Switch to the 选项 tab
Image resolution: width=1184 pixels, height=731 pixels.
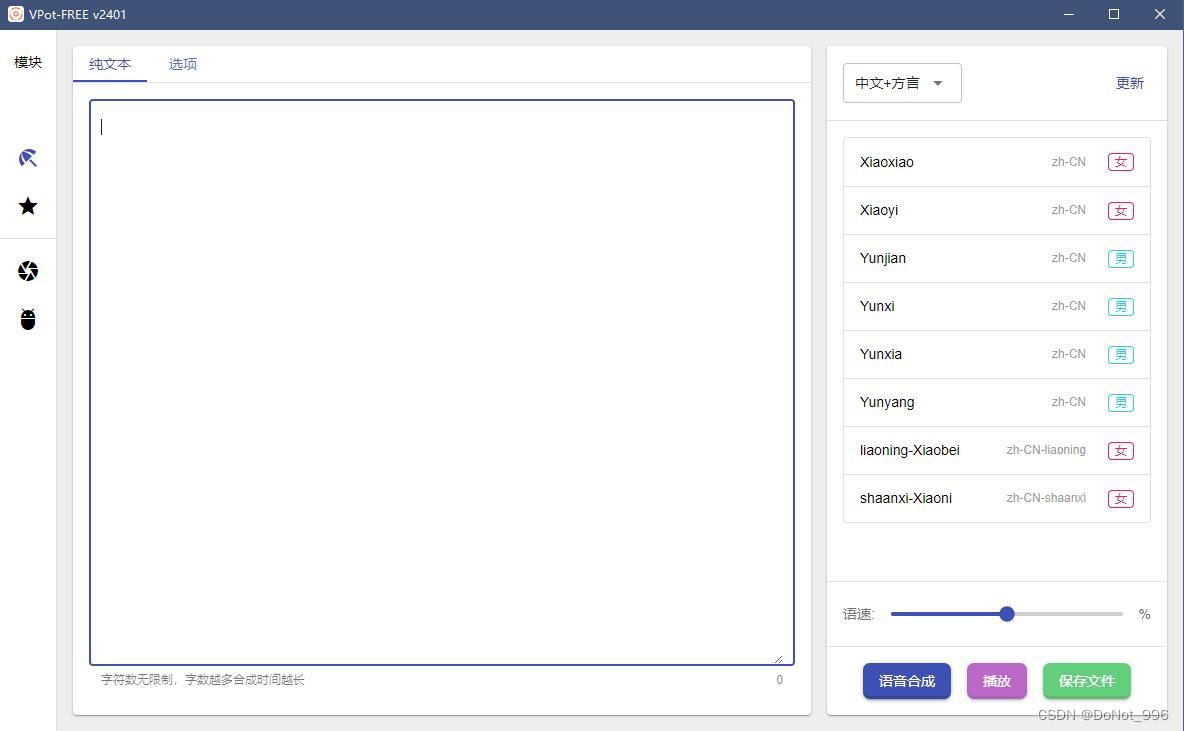pos(183,64)
